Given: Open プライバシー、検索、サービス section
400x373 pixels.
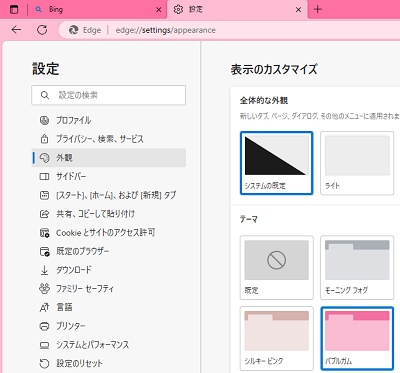Looking at the screenshot, I should coord(109,139).
